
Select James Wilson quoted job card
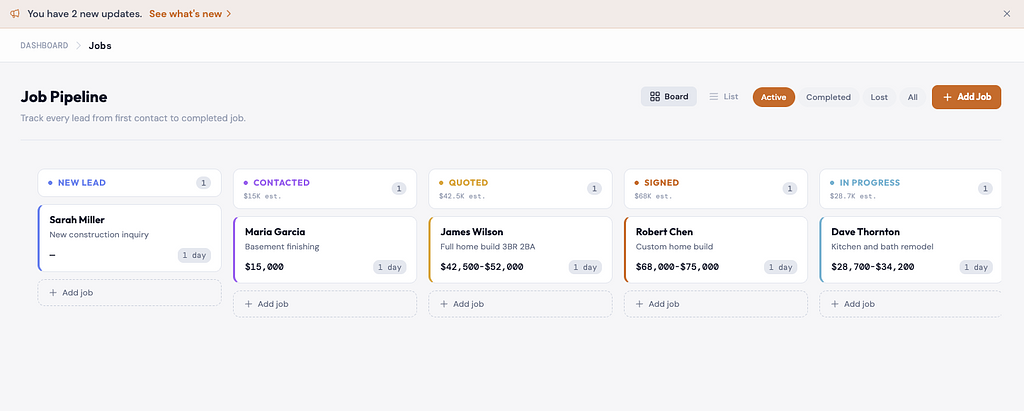520,249
